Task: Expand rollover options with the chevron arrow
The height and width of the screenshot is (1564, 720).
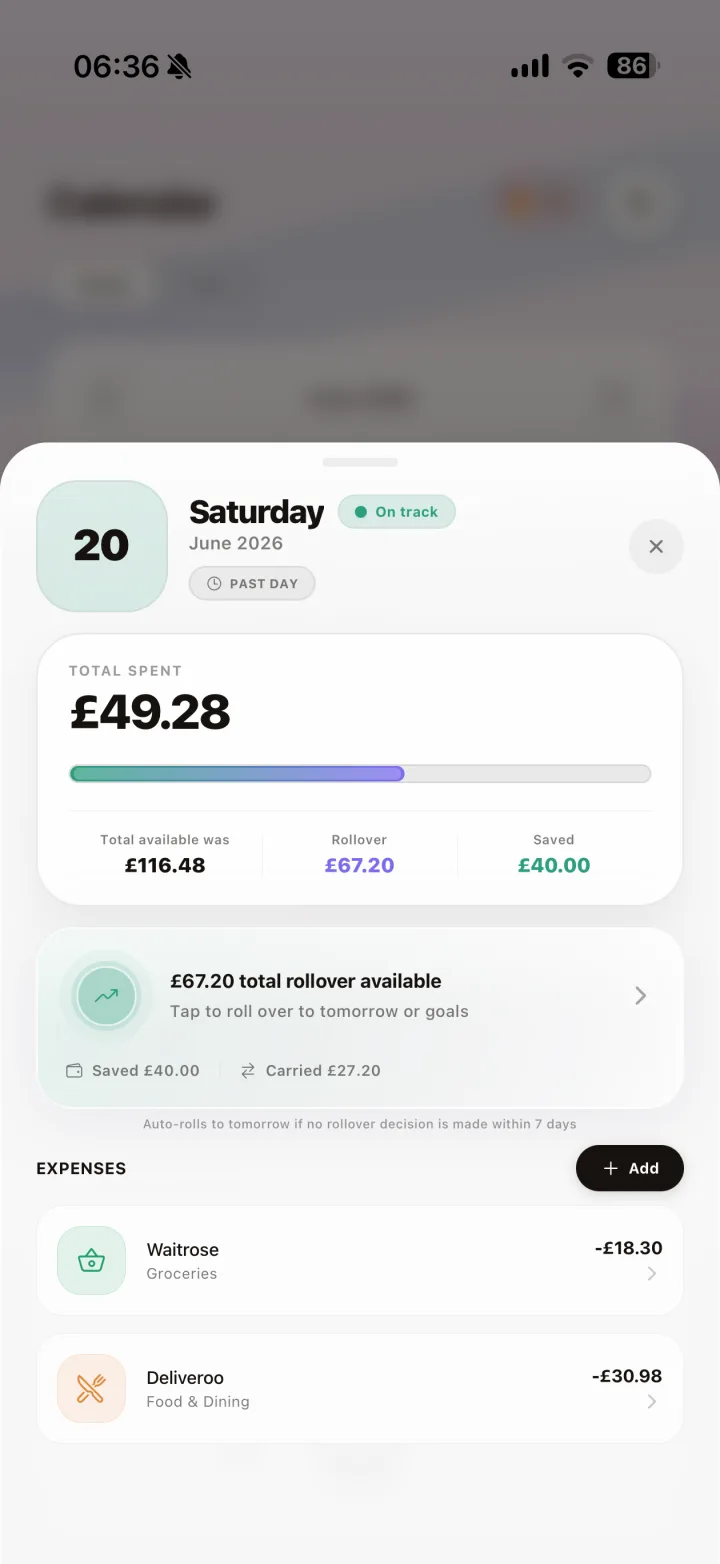Action: (641, 996)
